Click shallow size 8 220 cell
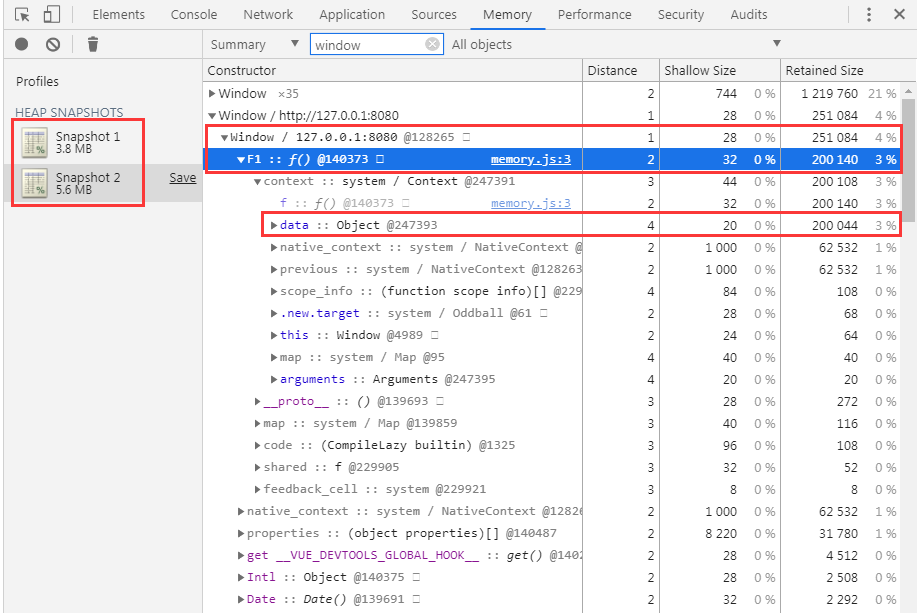 pos(720,533)
